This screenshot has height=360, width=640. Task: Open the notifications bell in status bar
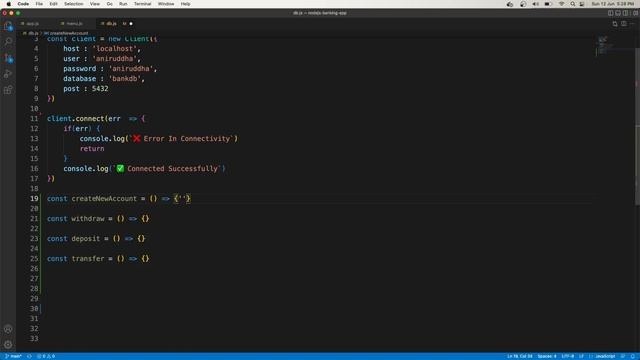point(633,356)
